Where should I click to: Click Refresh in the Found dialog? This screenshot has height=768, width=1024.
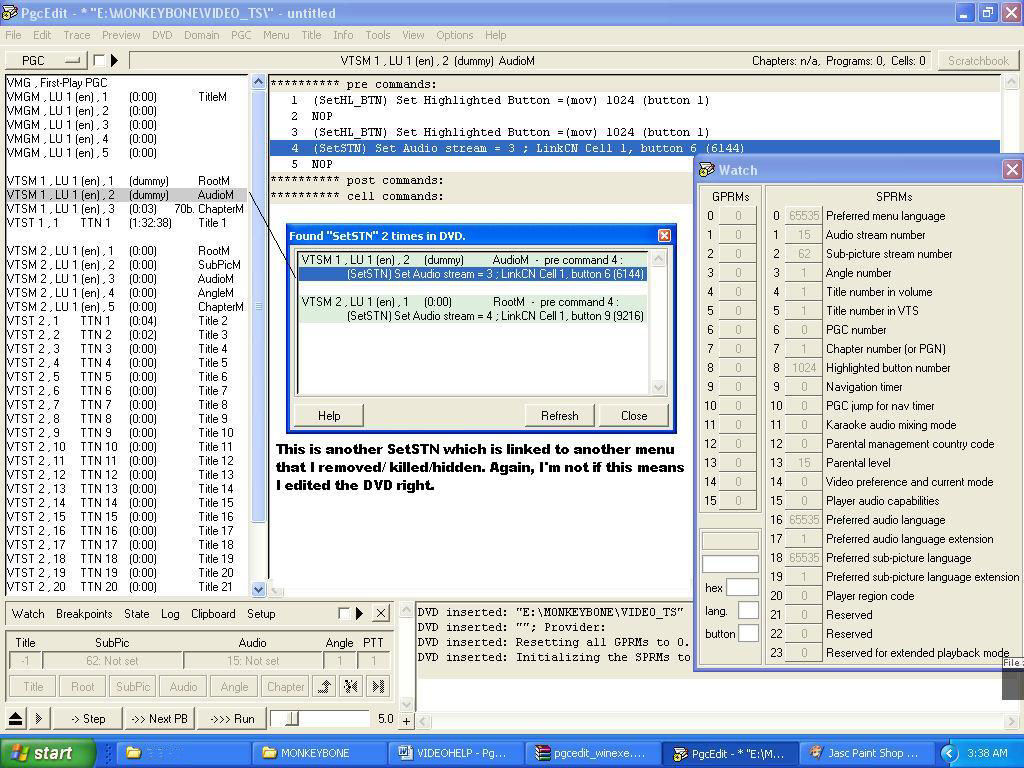point(560,416)
